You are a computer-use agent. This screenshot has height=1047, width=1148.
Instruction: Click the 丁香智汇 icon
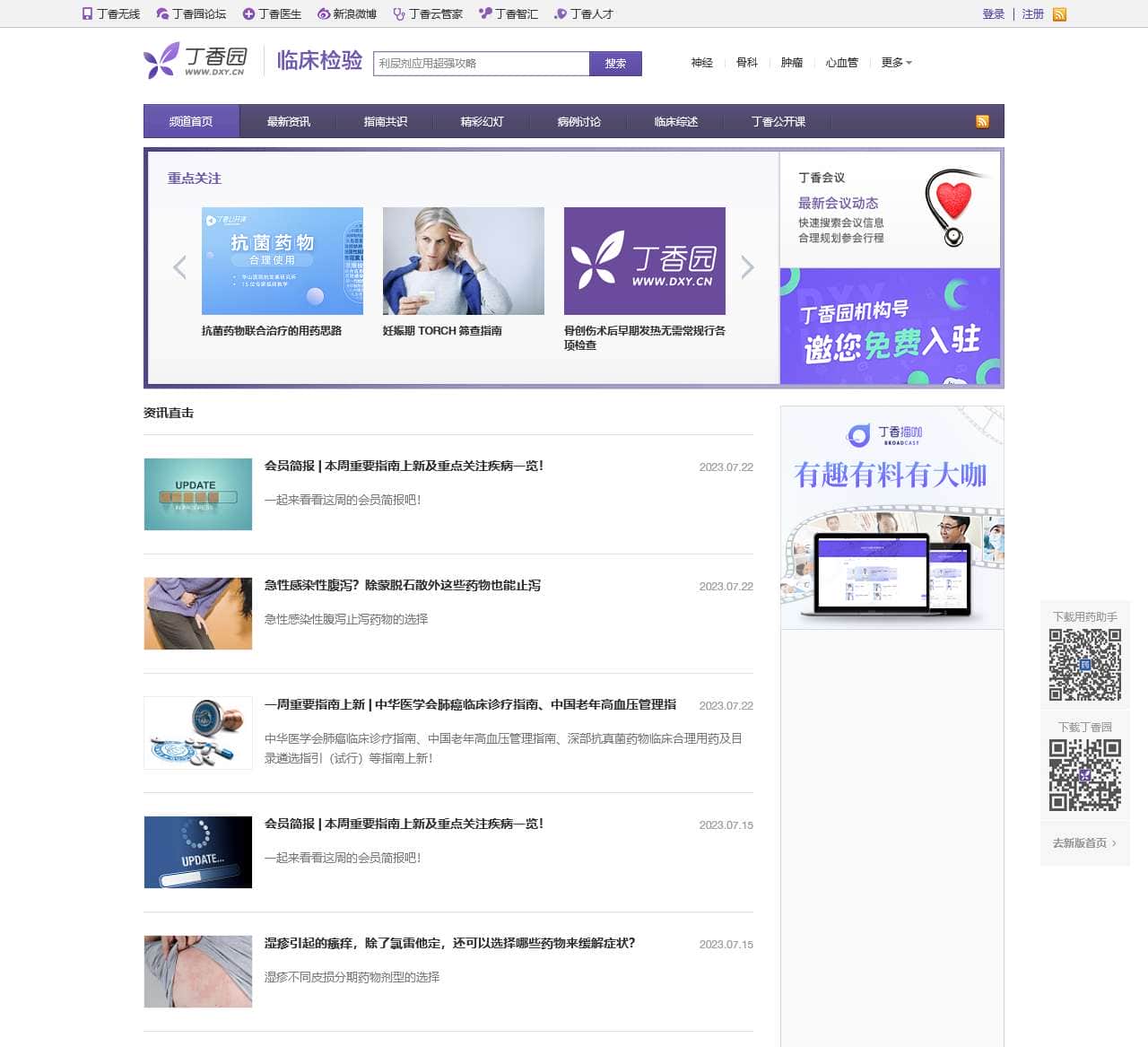485,13
